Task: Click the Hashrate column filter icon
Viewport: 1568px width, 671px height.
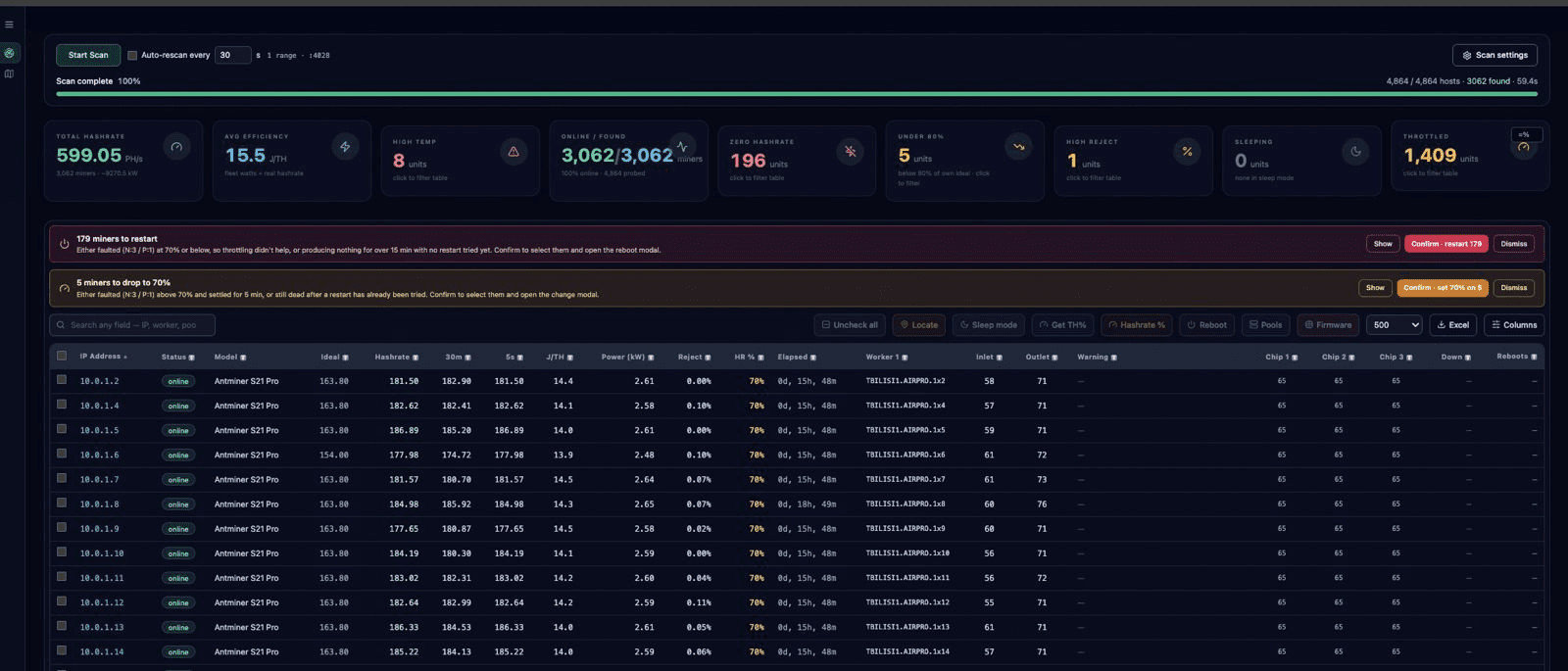Action: click(x=416, y=358)
